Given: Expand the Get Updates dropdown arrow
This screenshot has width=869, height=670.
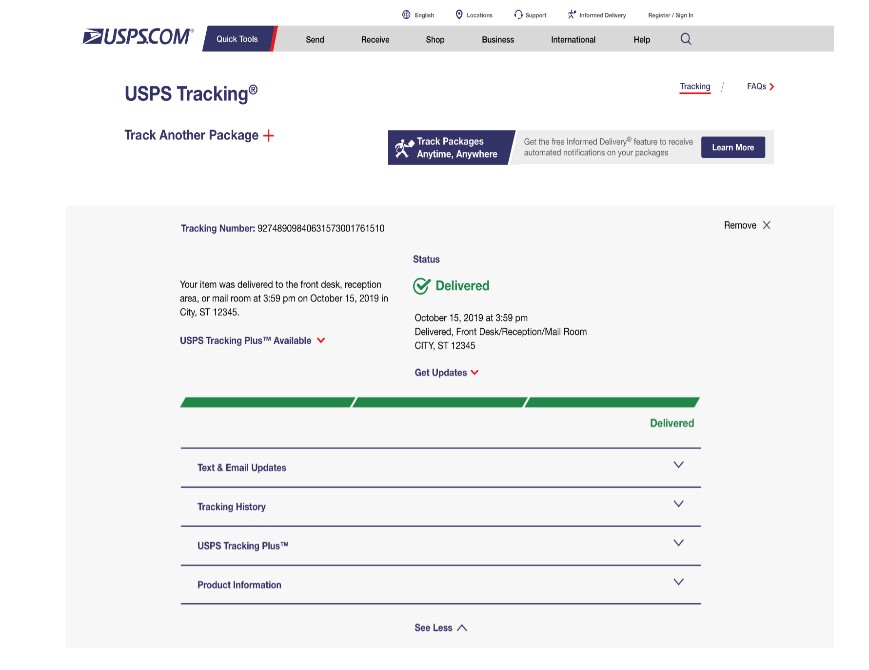Looking at the screenshot, I should click(x=474, y=372).
